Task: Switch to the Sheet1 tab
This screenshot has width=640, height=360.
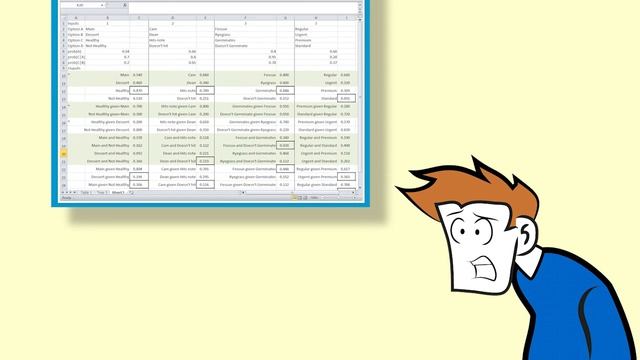Action: pos(118,192)
